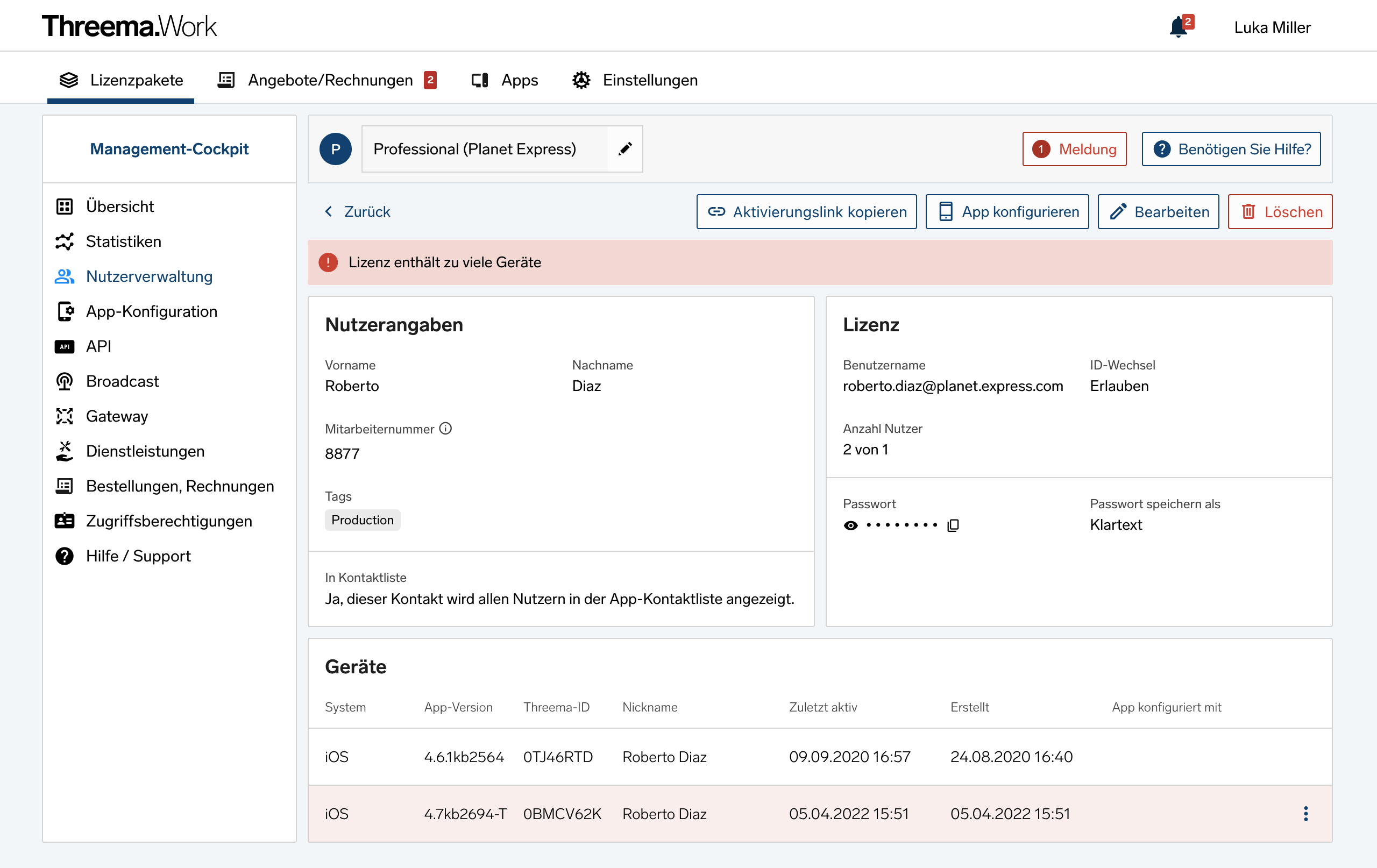
Task: Copy the password with copy icon
Action: (953, 525)
